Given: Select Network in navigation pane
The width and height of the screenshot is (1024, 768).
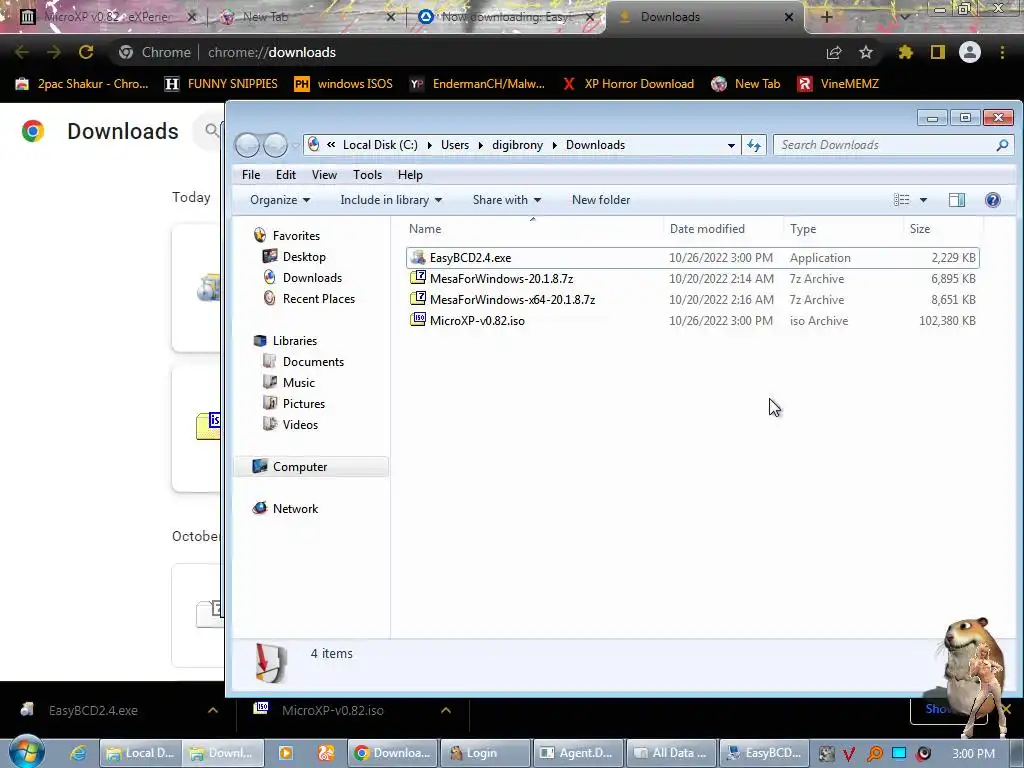Looking at the screenshot, I should coord(295,509).
